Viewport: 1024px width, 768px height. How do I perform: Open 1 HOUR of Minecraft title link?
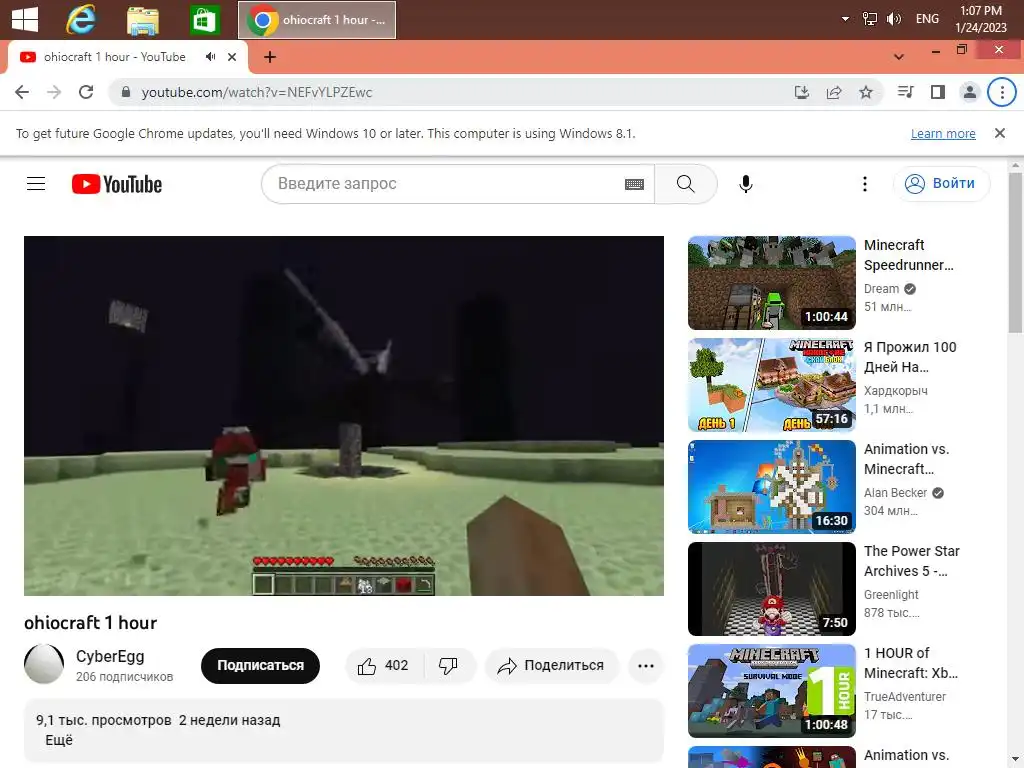point(911,663)
